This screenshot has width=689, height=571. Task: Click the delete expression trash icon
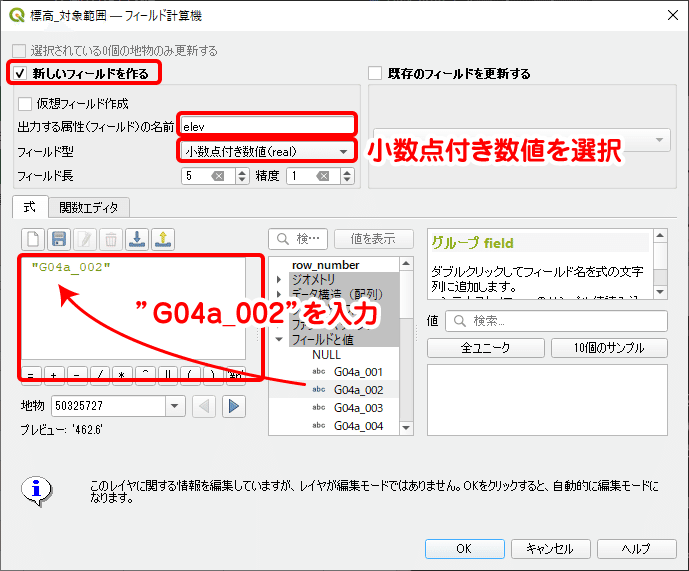(x=111, y=239)
